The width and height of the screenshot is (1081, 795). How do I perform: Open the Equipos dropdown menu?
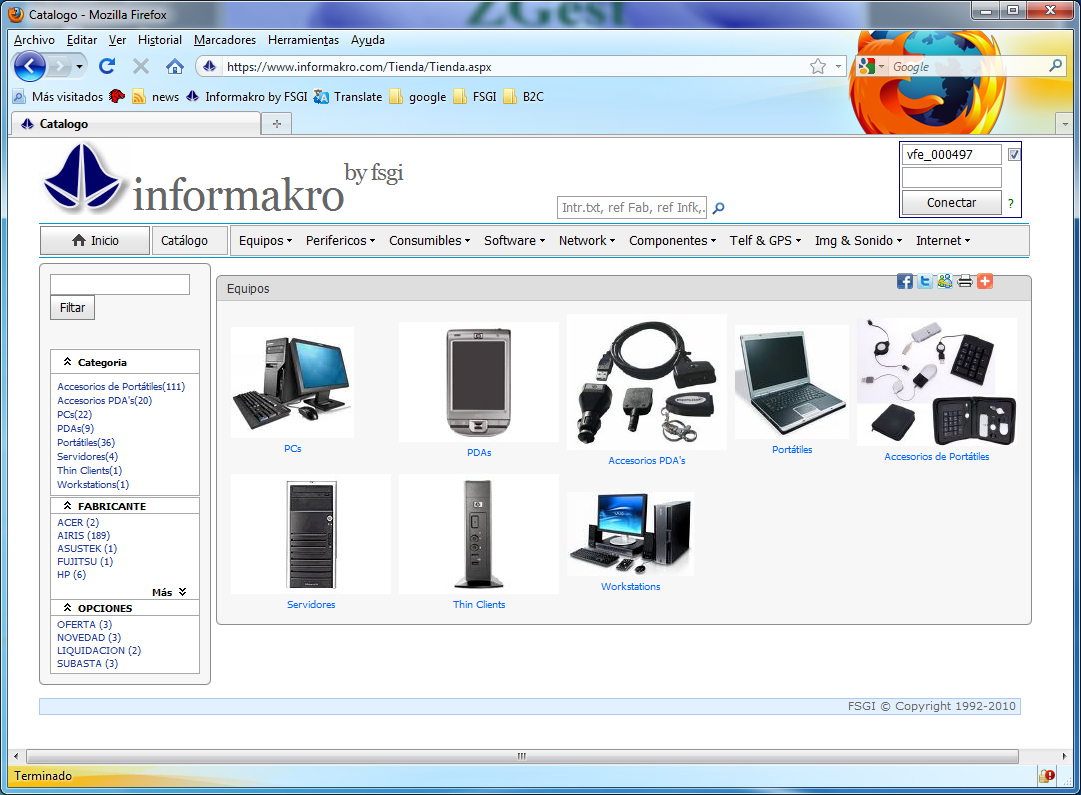(x=265, y=241)
